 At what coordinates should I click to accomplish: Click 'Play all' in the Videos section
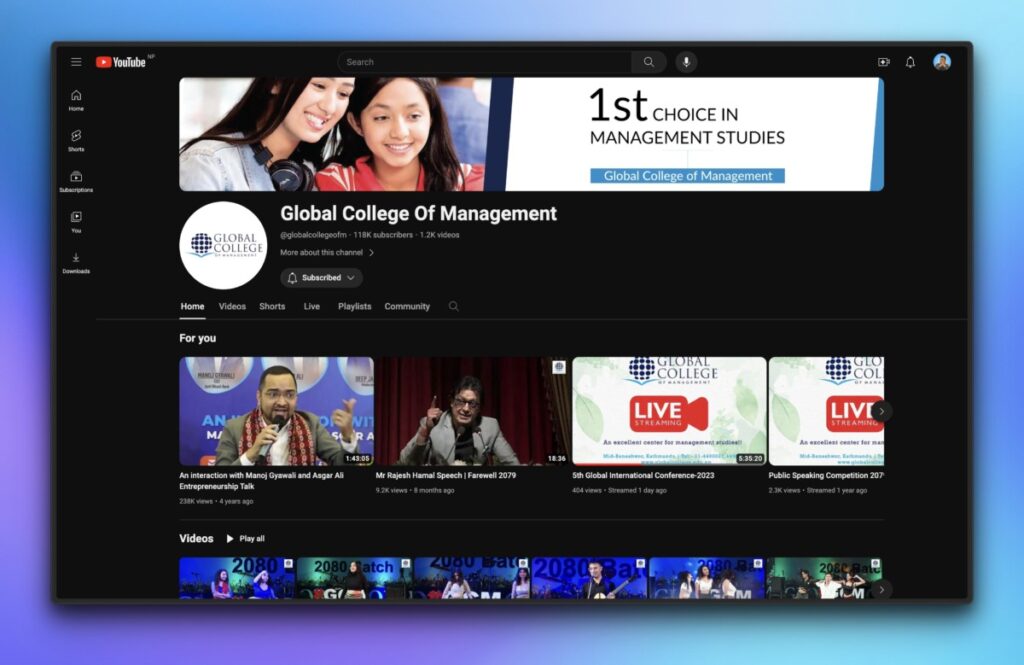[x=244, y=538]
